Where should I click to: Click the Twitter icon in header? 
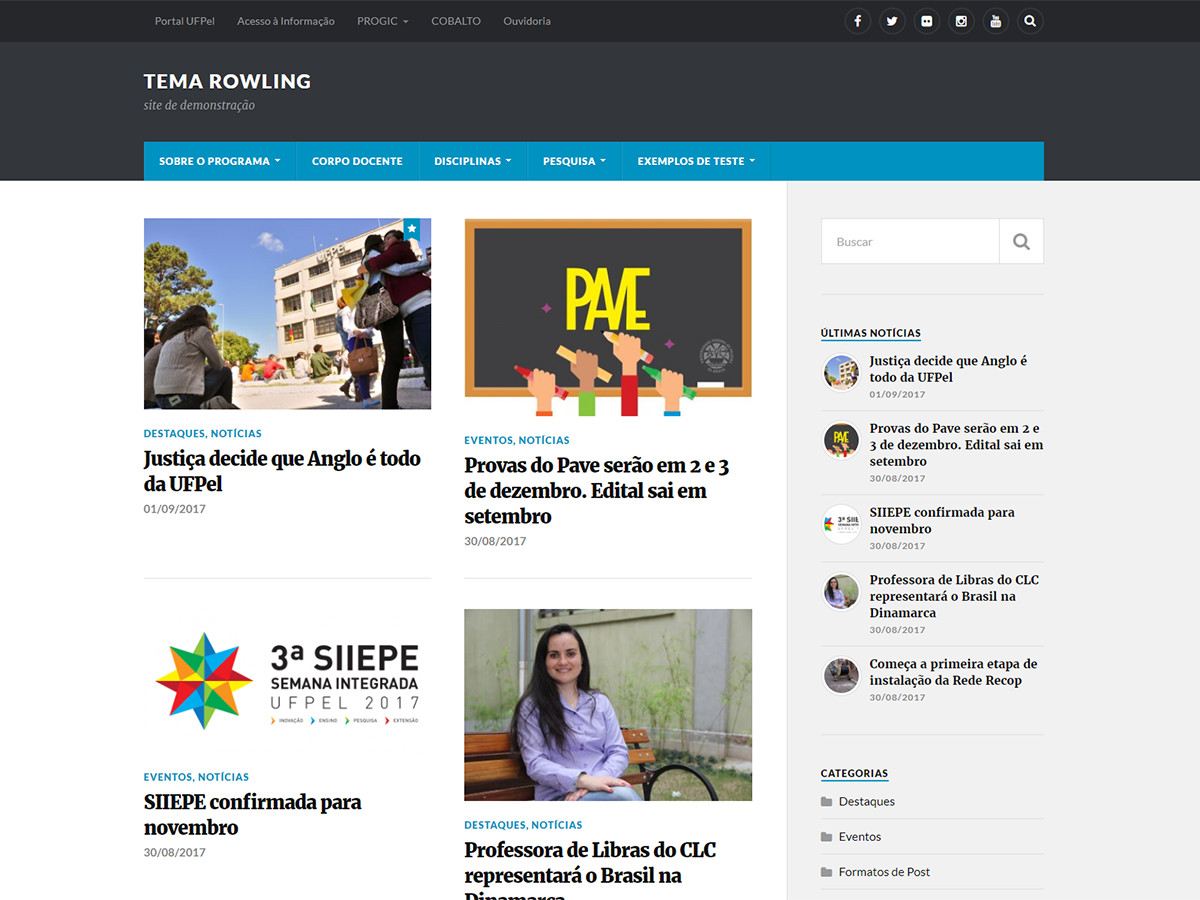click(x=892, y=21)
